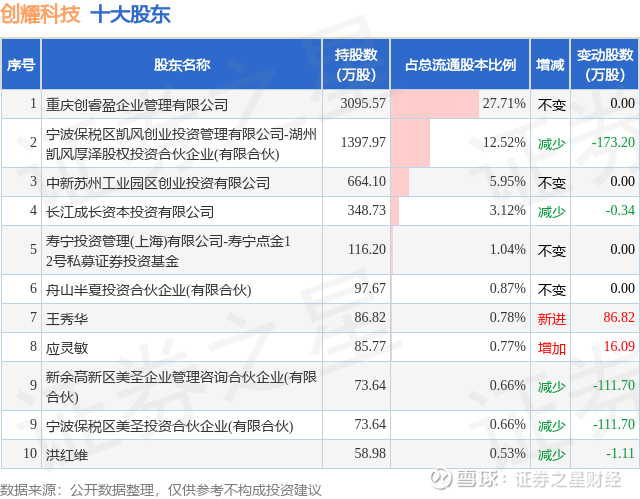Image resolution: width=640 pixels, height=499 pixels.
Task: Select the 增减 column header
Action: click(550, 64)
